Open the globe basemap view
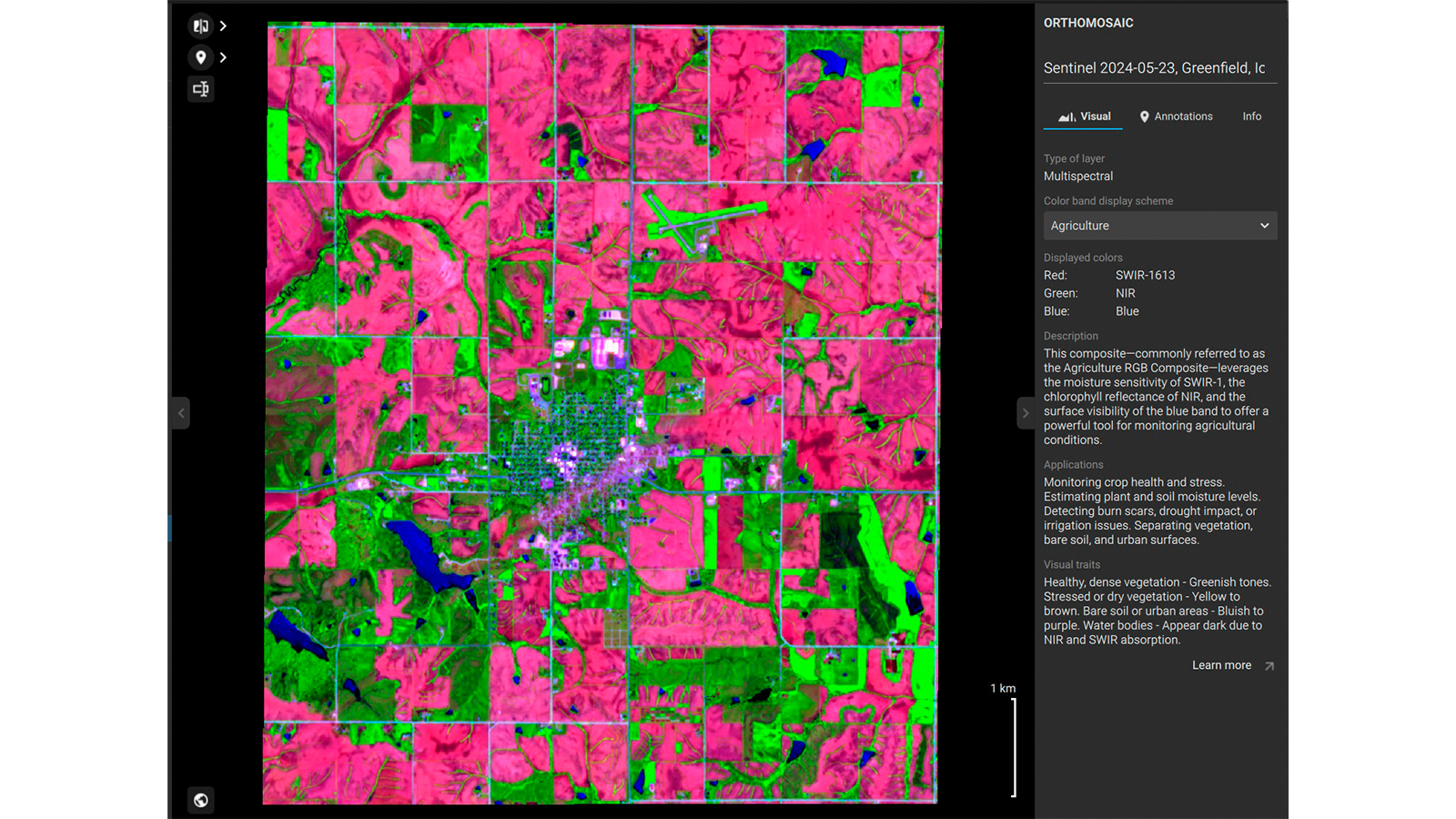The image size is (1456, 819). coord(201,801)
